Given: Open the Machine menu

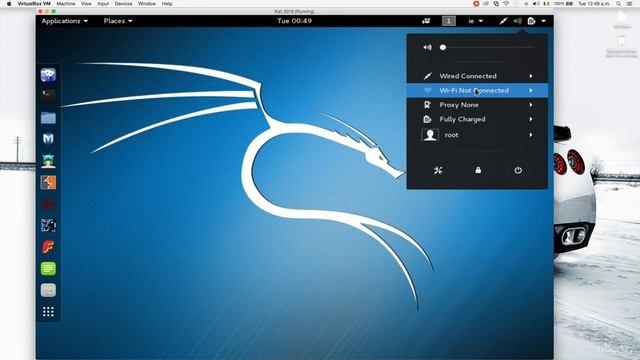Looking at the screenshot, I should 66,4.
